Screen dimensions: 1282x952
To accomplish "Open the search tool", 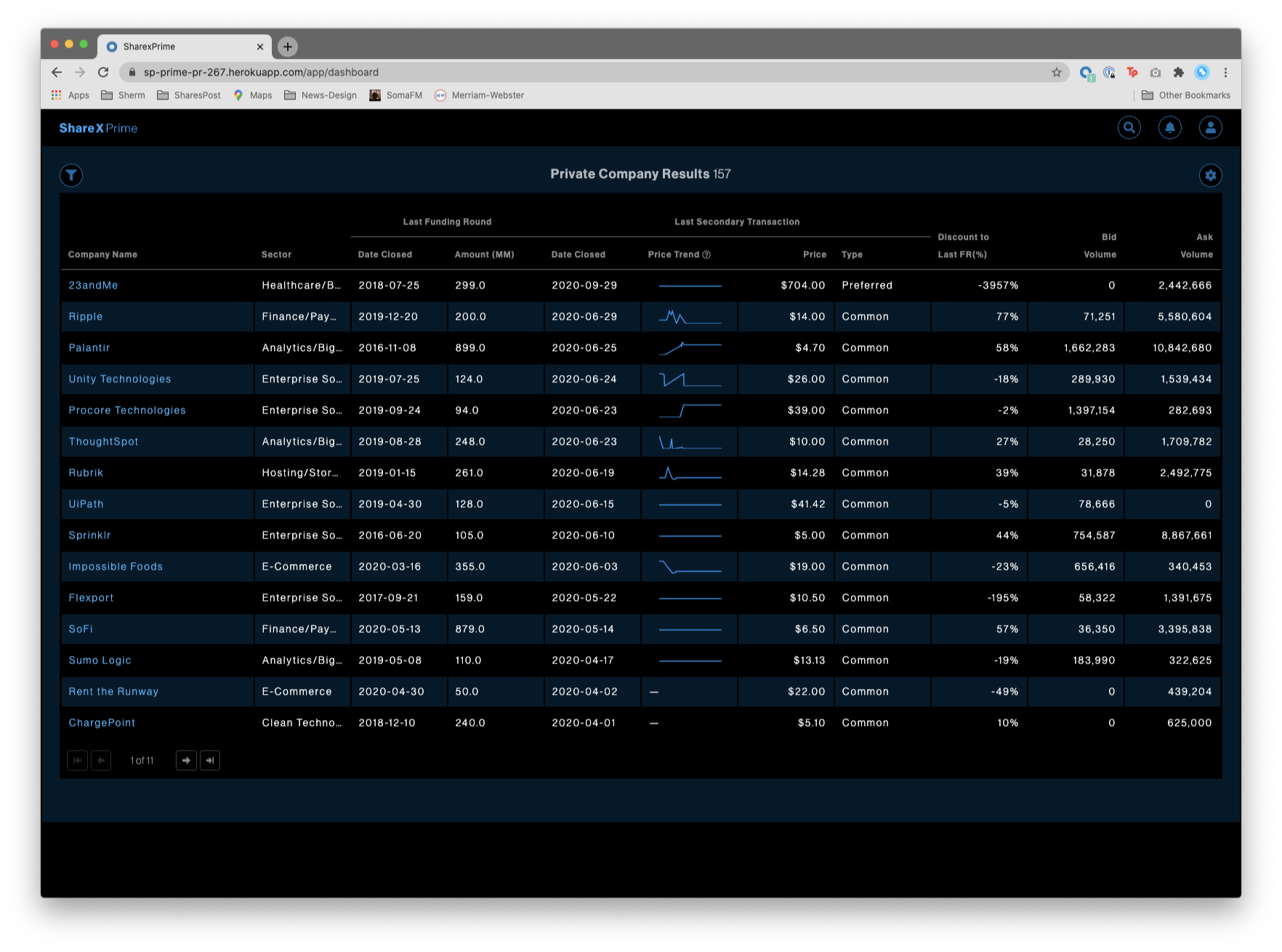I will point(1129,127).
